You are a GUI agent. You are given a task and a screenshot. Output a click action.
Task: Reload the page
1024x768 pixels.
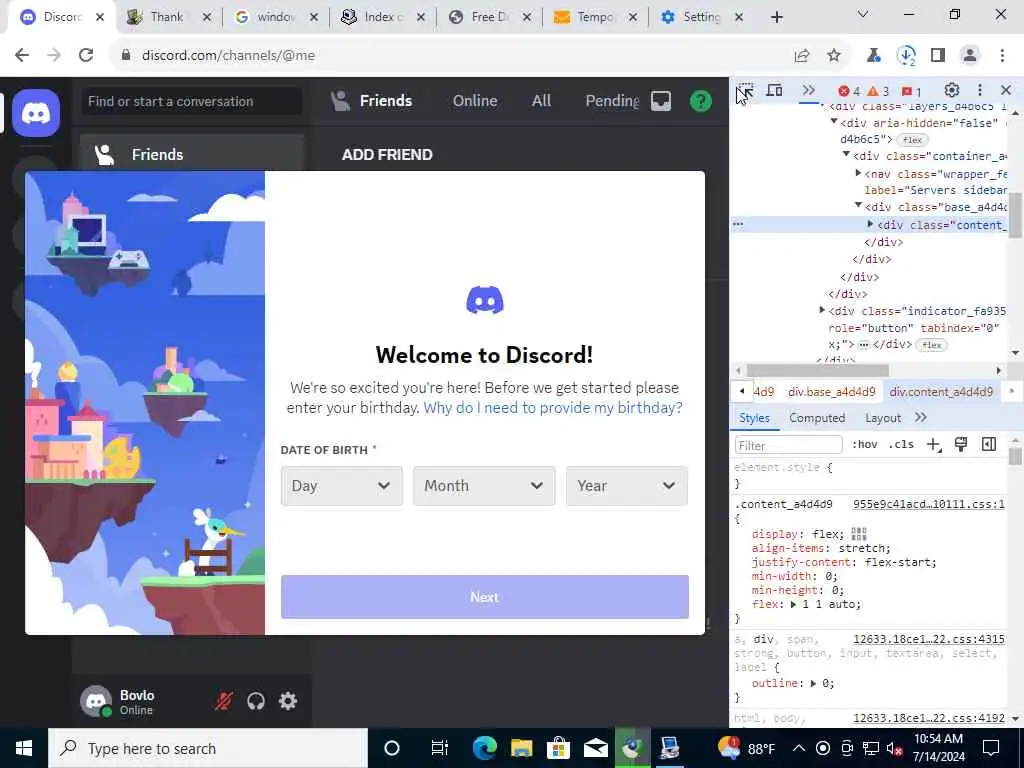point(86,56)
